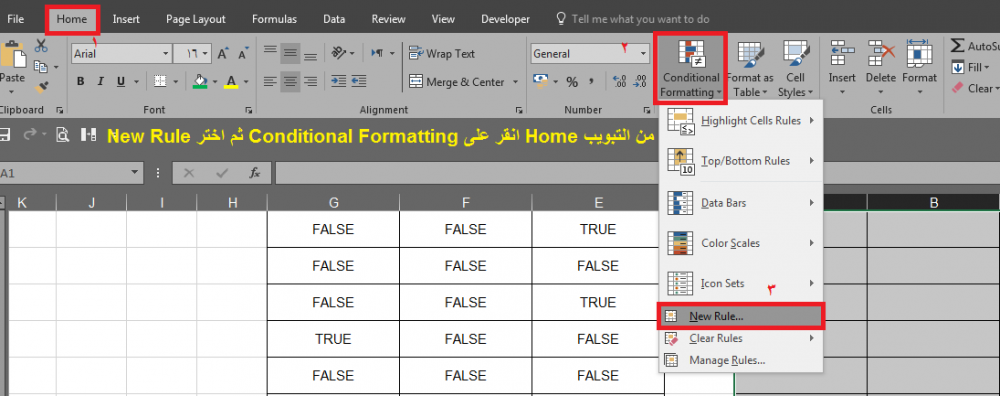Click the Insert cells button

click(842, 69)
